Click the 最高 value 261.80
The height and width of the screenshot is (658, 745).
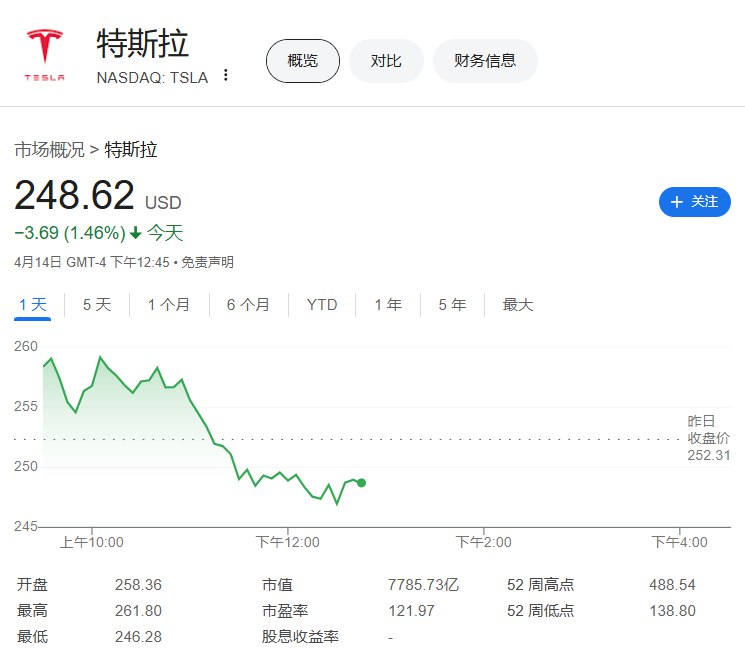(x=138, y=610)
